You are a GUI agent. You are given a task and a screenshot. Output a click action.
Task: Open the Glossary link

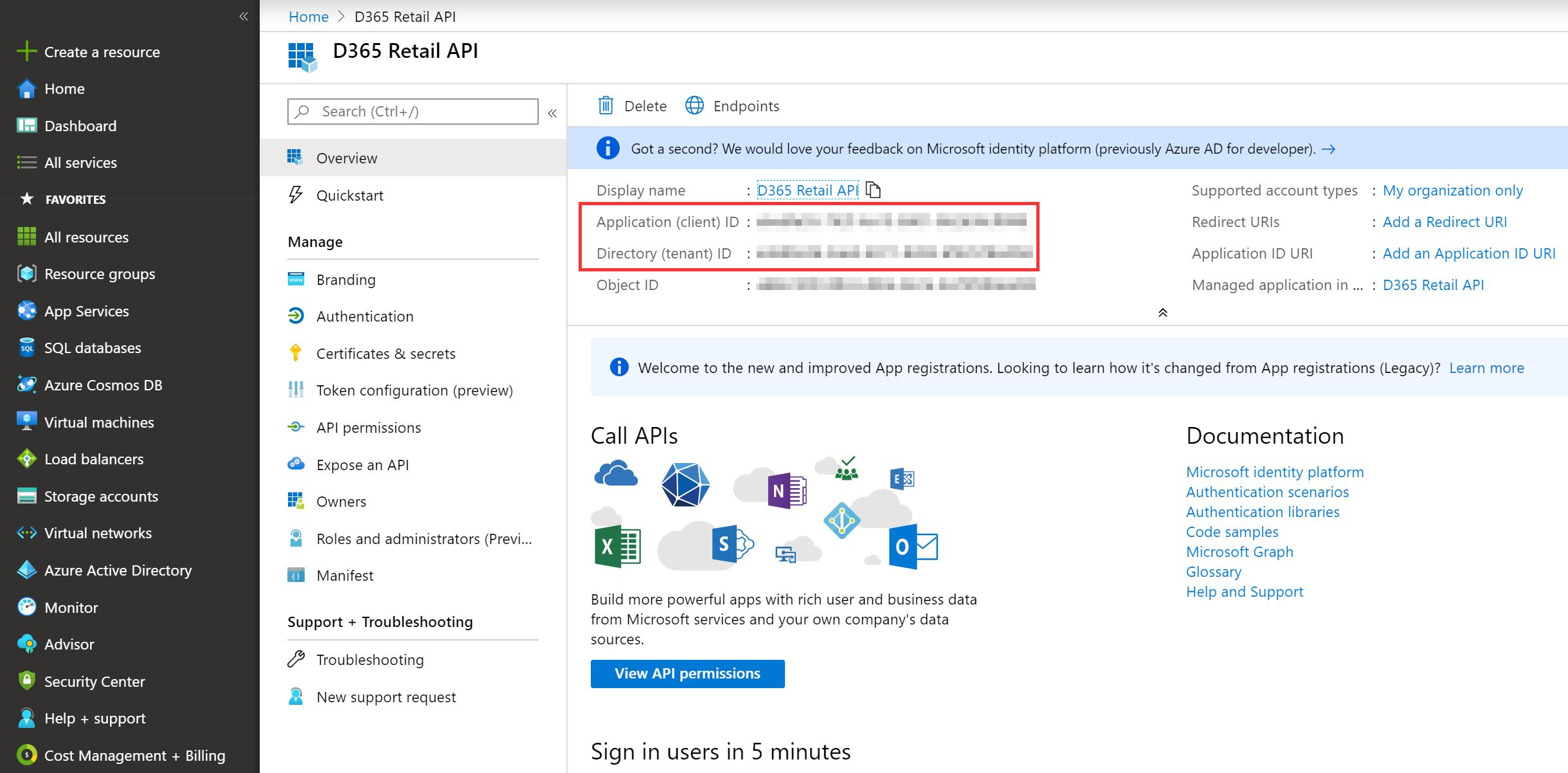pyautogui.click(x=1214, y=572)
